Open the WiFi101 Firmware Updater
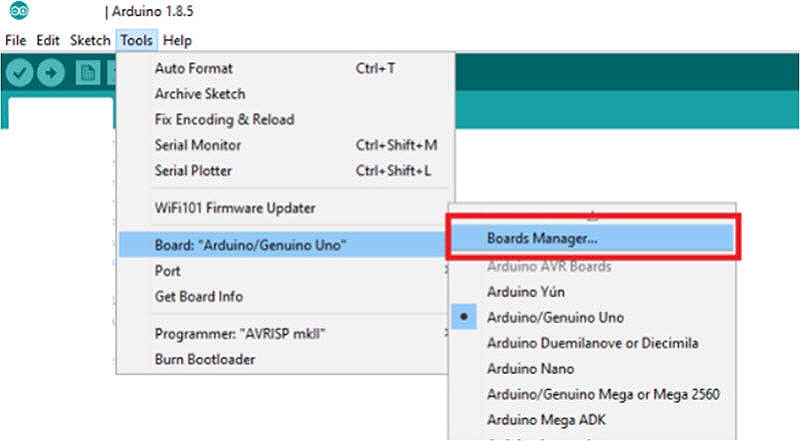Image resolution: width=800 pixels, height=441 pixels. tap(235, 208)
